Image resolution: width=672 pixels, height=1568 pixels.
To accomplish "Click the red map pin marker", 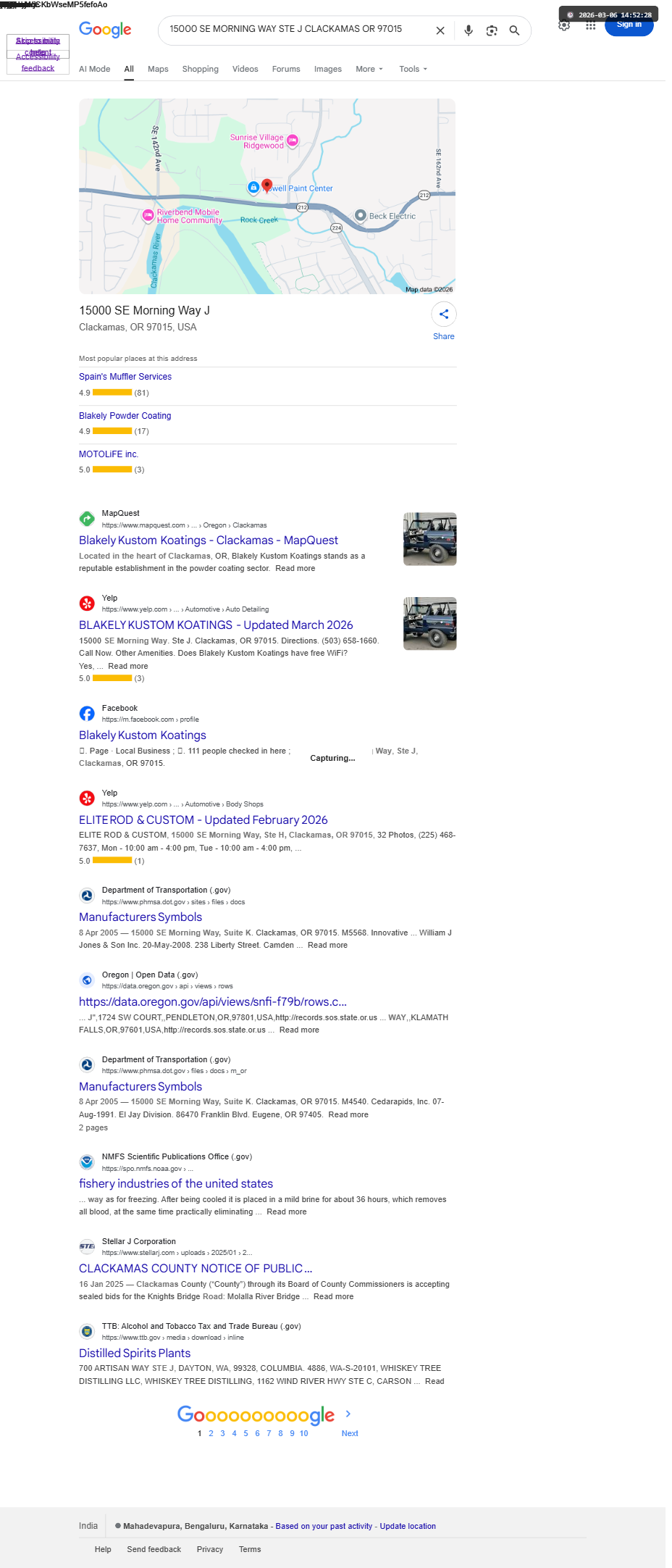I will [266, 186].
